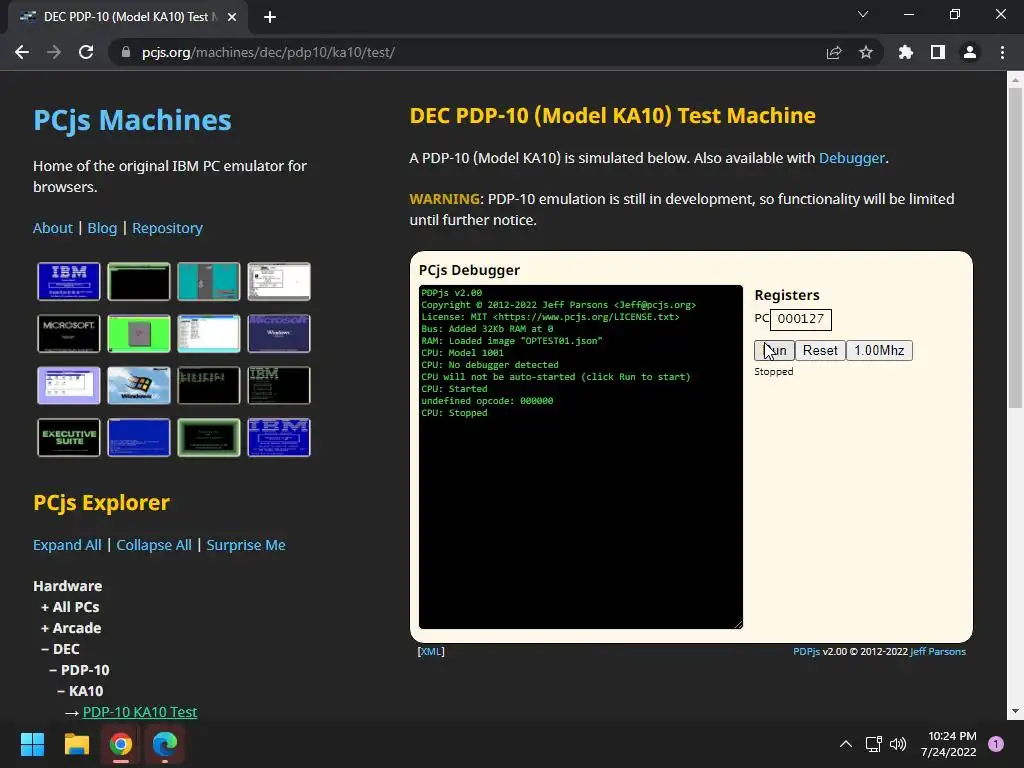Open the bright green thumbnail
This screenshot has width=1024, height=768.
point(138,334)
